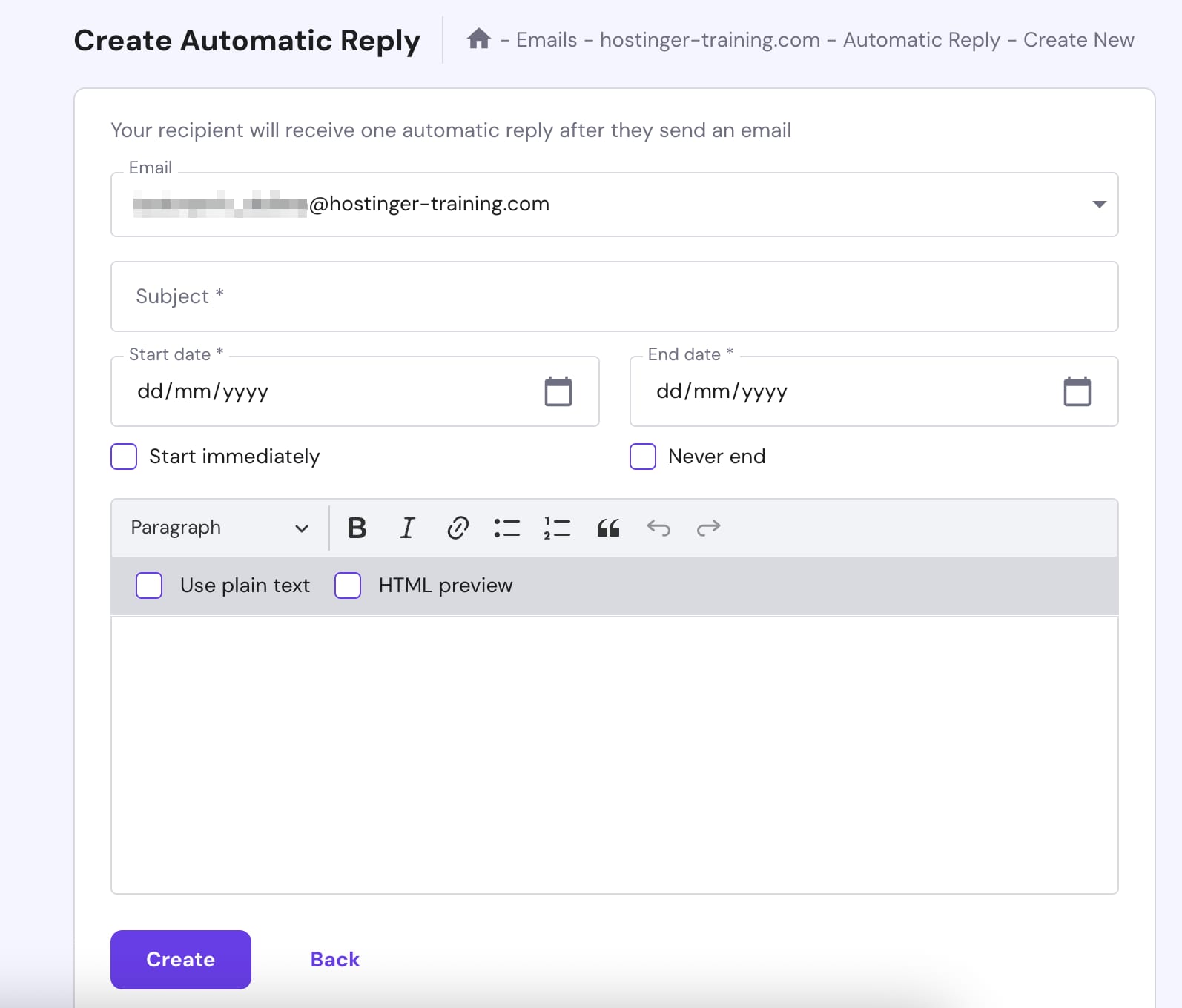The height and width of the screenshot is (1008, 1182).
Task: Click the home icon in breadcrumb
Action: click(478, 39)
